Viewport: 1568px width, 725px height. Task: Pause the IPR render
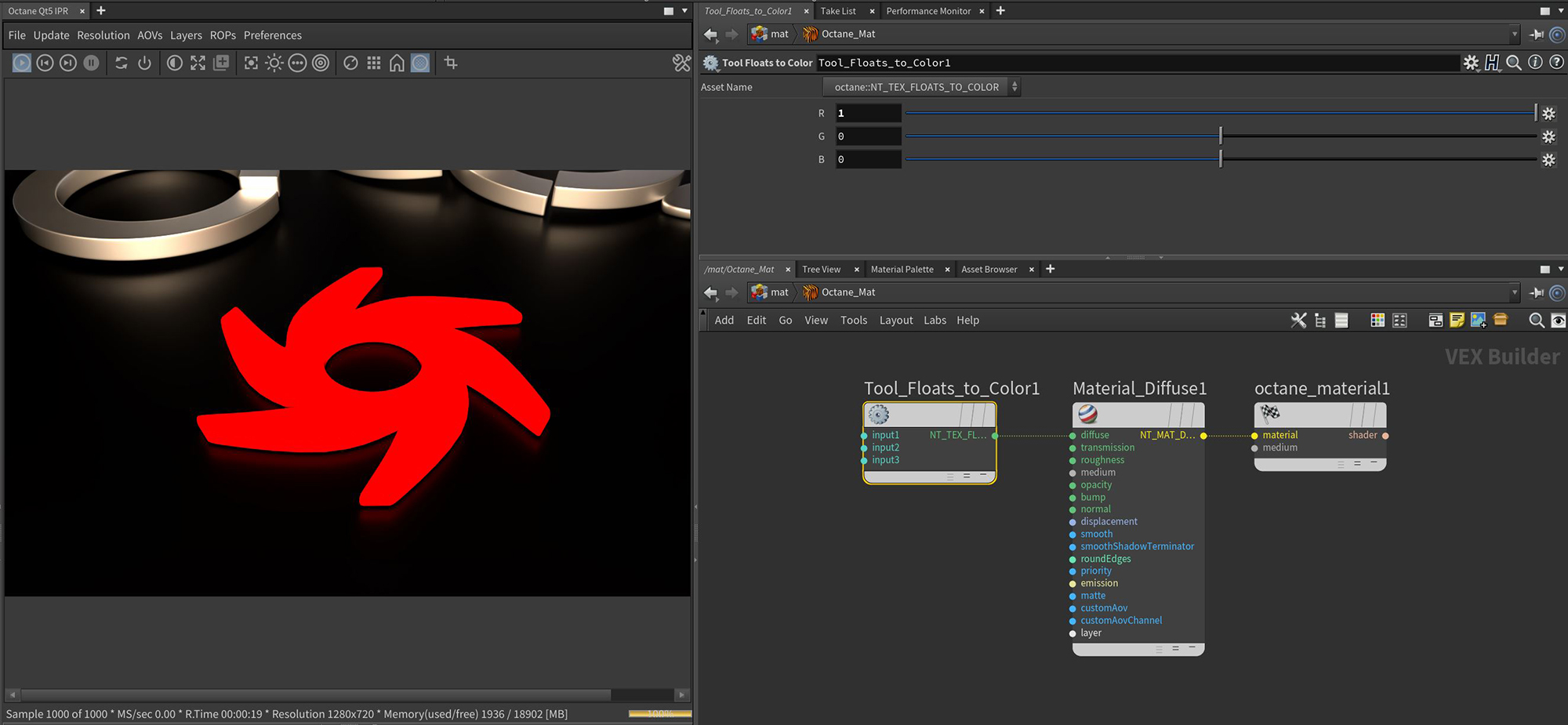(92, 63)
